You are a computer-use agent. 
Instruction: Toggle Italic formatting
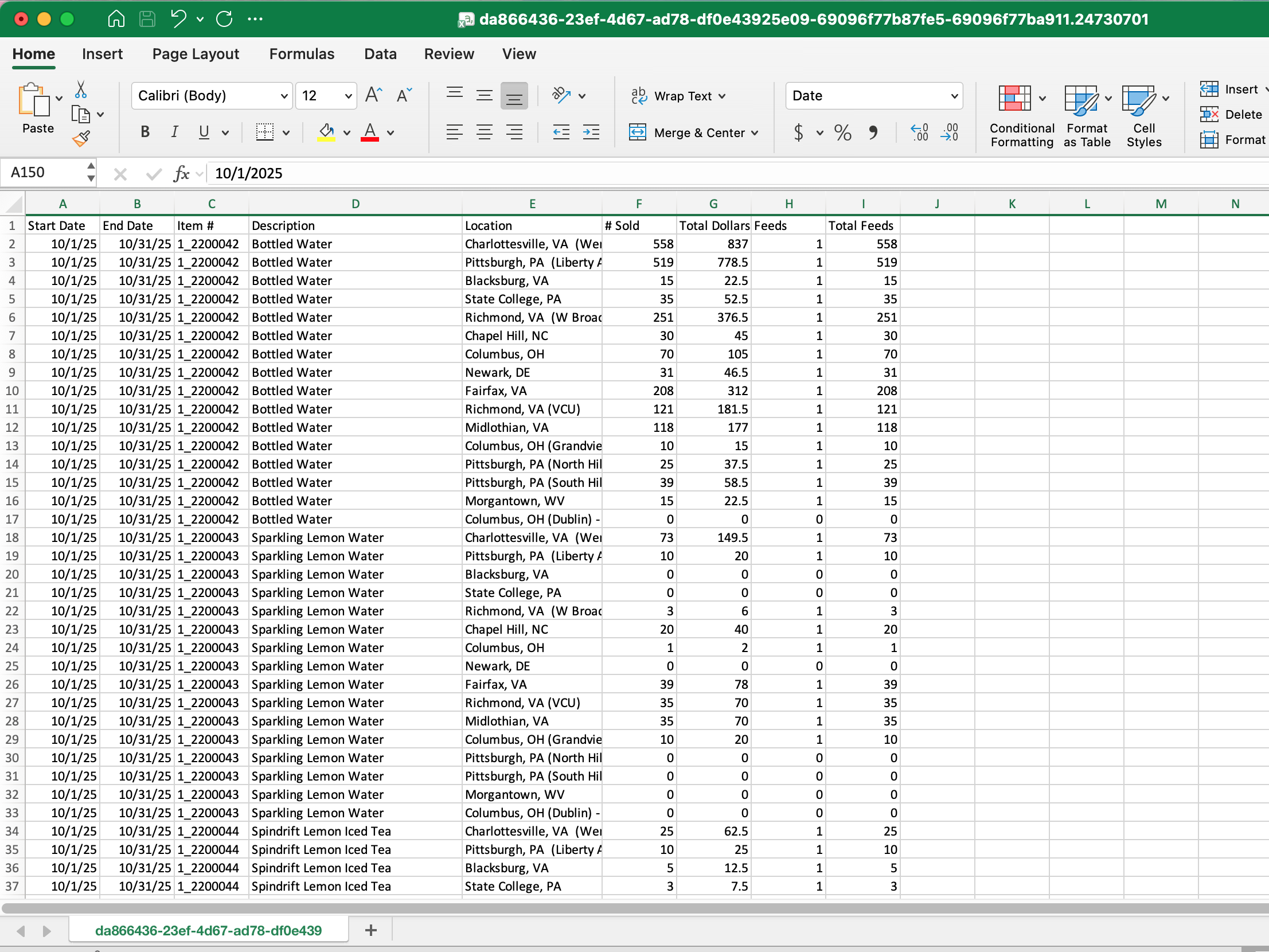tap(174, 132)
